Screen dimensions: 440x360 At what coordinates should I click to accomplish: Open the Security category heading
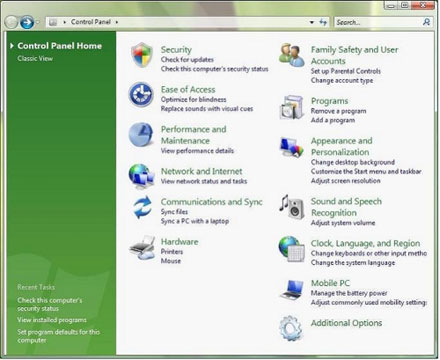click(176, 50)
